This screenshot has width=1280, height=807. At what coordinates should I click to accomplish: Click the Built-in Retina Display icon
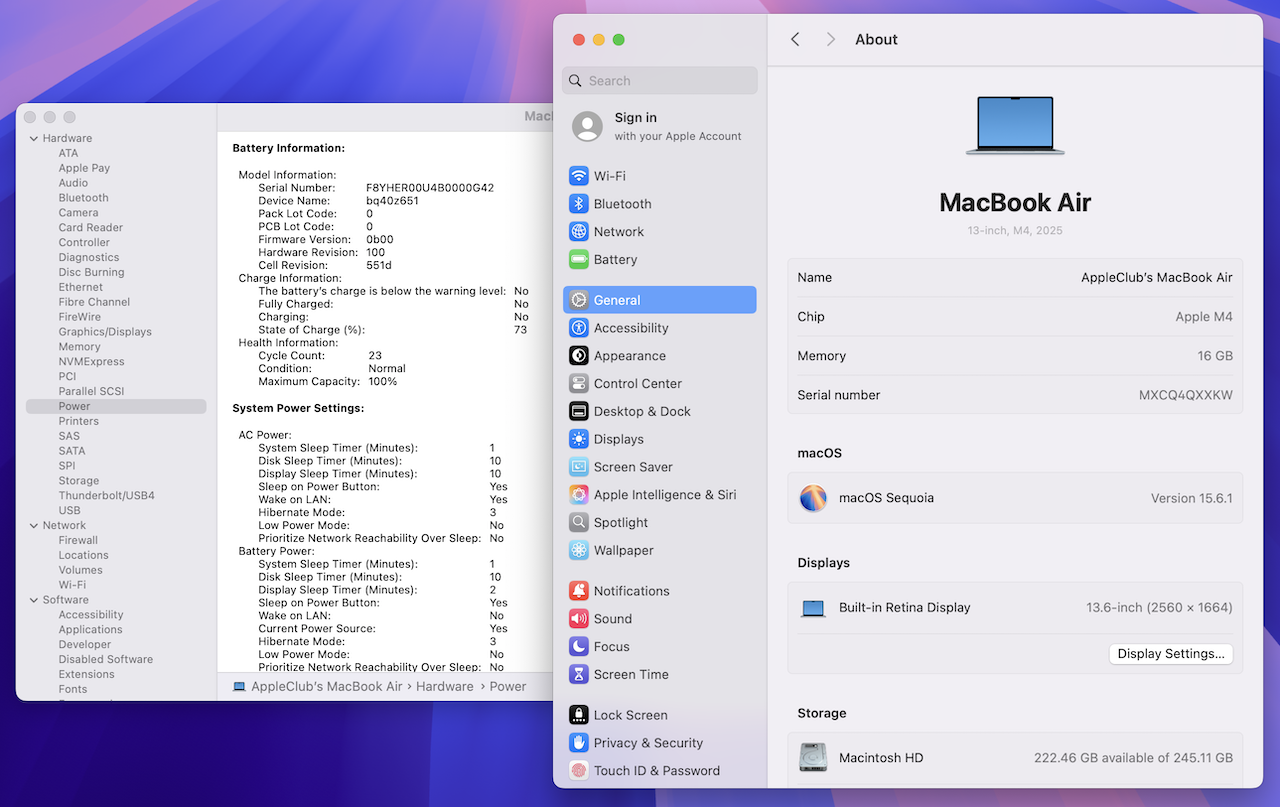(x=813, y=608)
